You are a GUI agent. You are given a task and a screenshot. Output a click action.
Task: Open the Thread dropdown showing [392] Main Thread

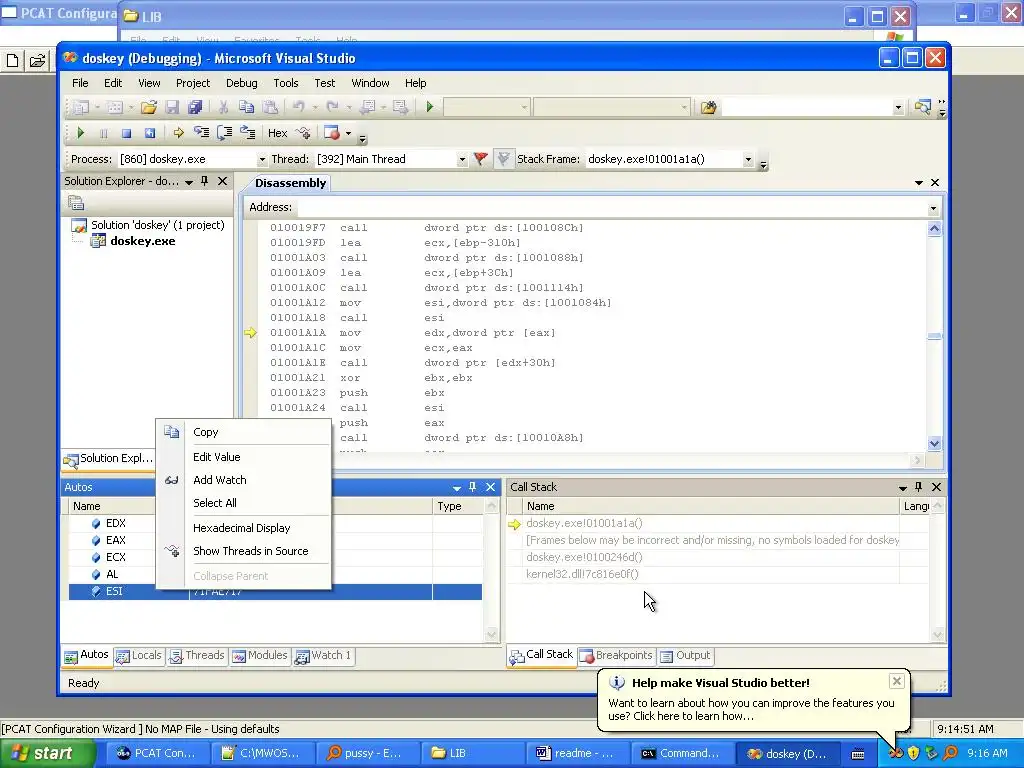pos(462,159)
